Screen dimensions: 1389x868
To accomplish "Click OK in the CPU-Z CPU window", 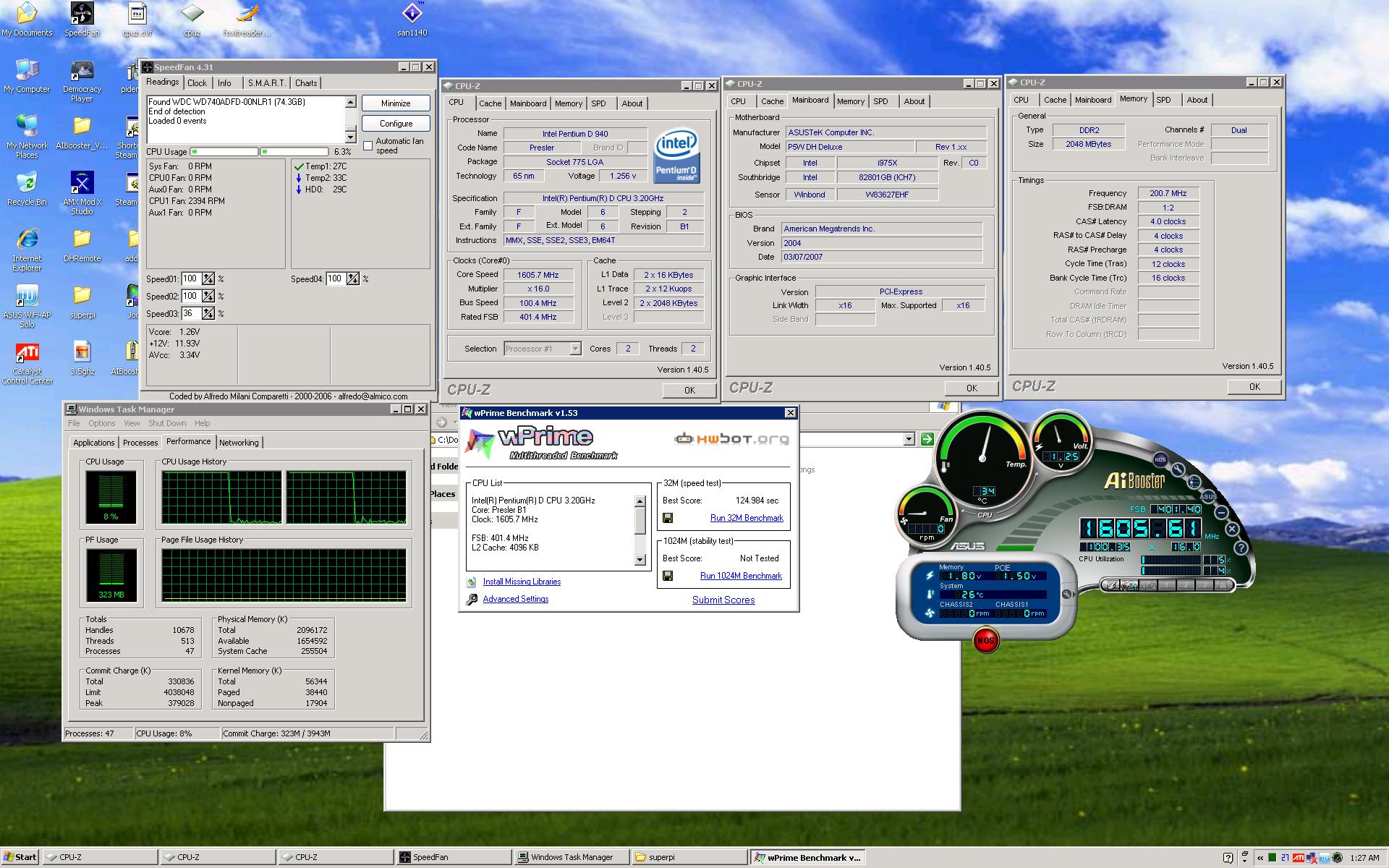I will [x=689, y=390].
